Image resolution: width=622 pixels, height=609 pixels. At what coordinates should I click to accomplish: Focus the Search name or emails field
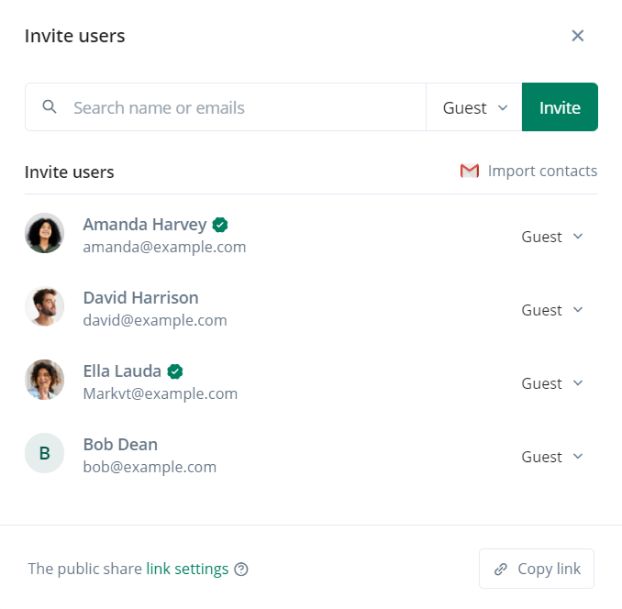245,107
